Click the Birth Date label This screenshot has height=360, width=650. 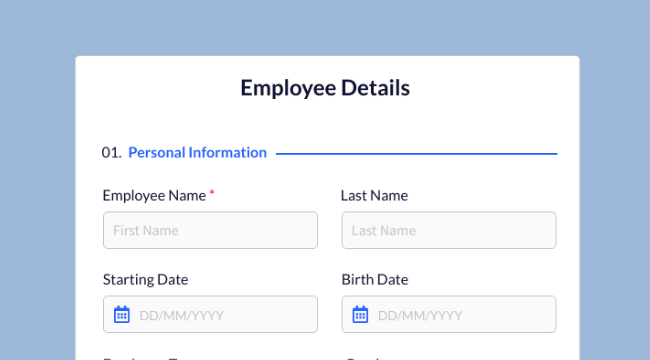375,280
